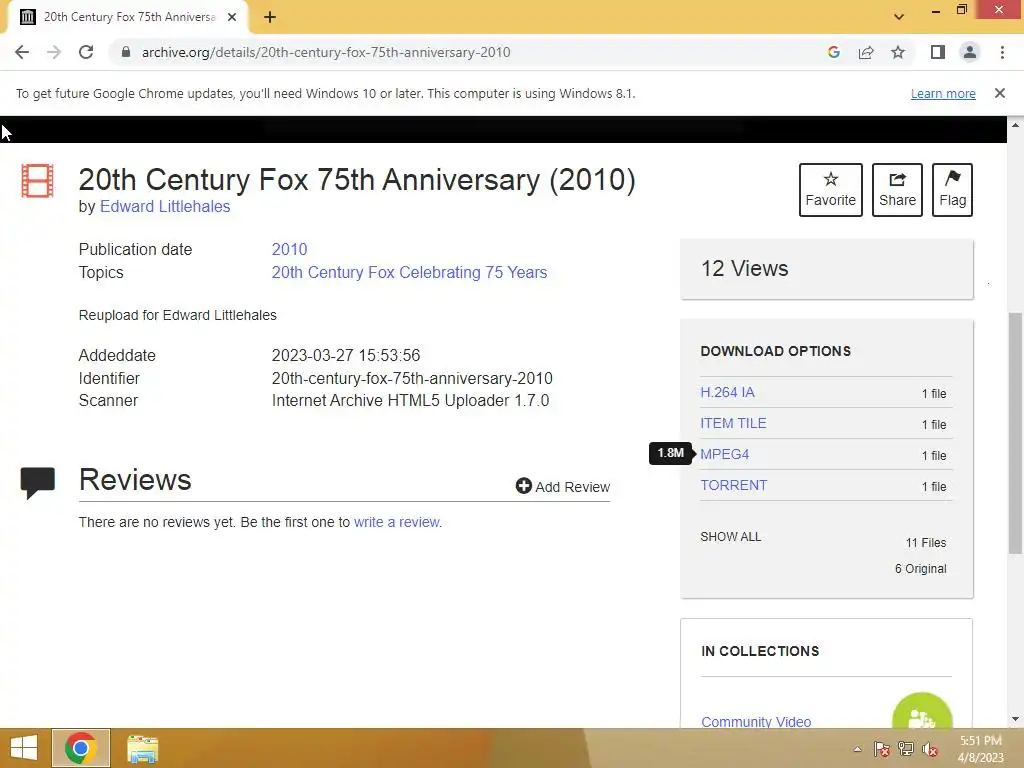Open topic 20th Century Fox Celebrating 75 Years
The width and height of the screenshot is (1024, 768).
pos(409,272)
